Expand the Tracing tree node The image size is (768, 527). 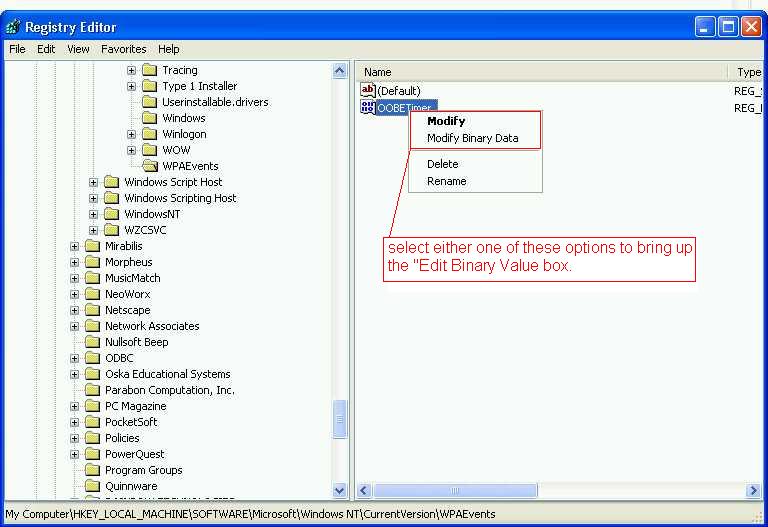[x=131, y=70]
